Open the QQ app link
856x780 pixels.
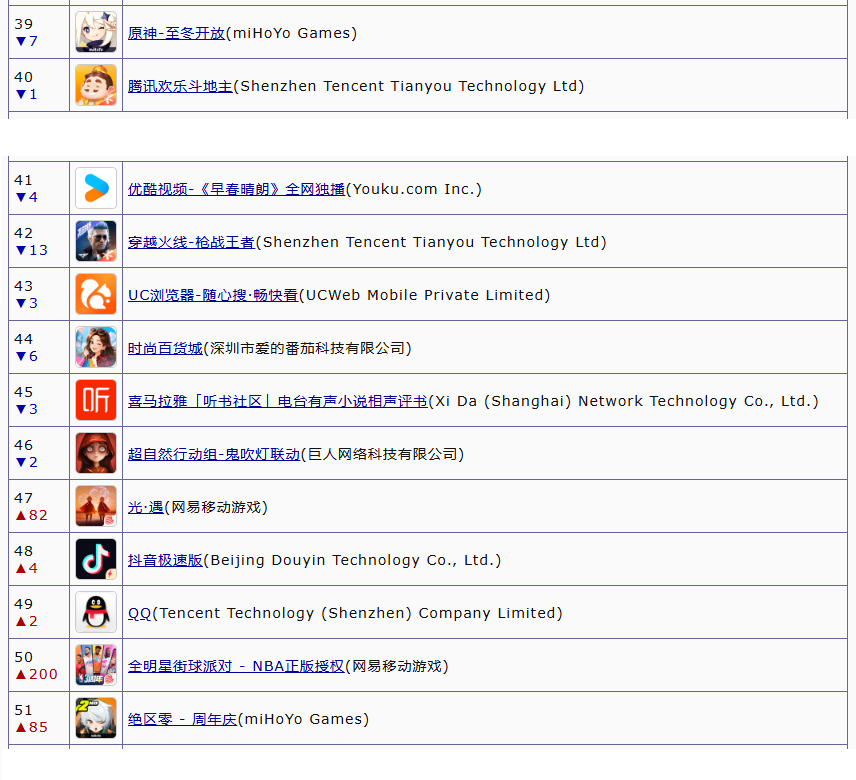pyautogui.click(x=139, y=613)
